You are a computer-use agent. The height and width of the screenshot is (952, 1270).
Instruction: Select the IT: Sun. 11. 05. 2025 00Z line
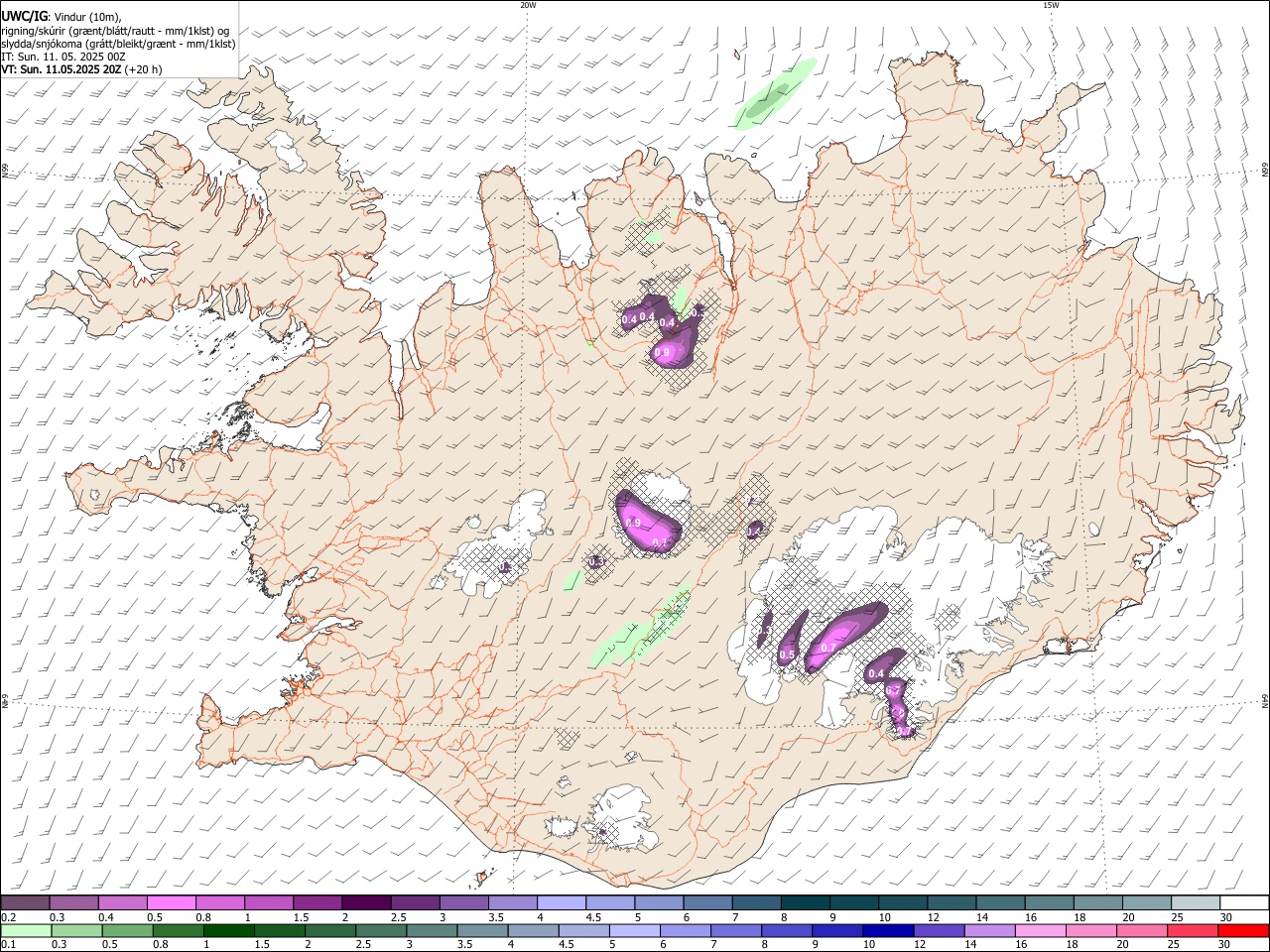[63, 57]
